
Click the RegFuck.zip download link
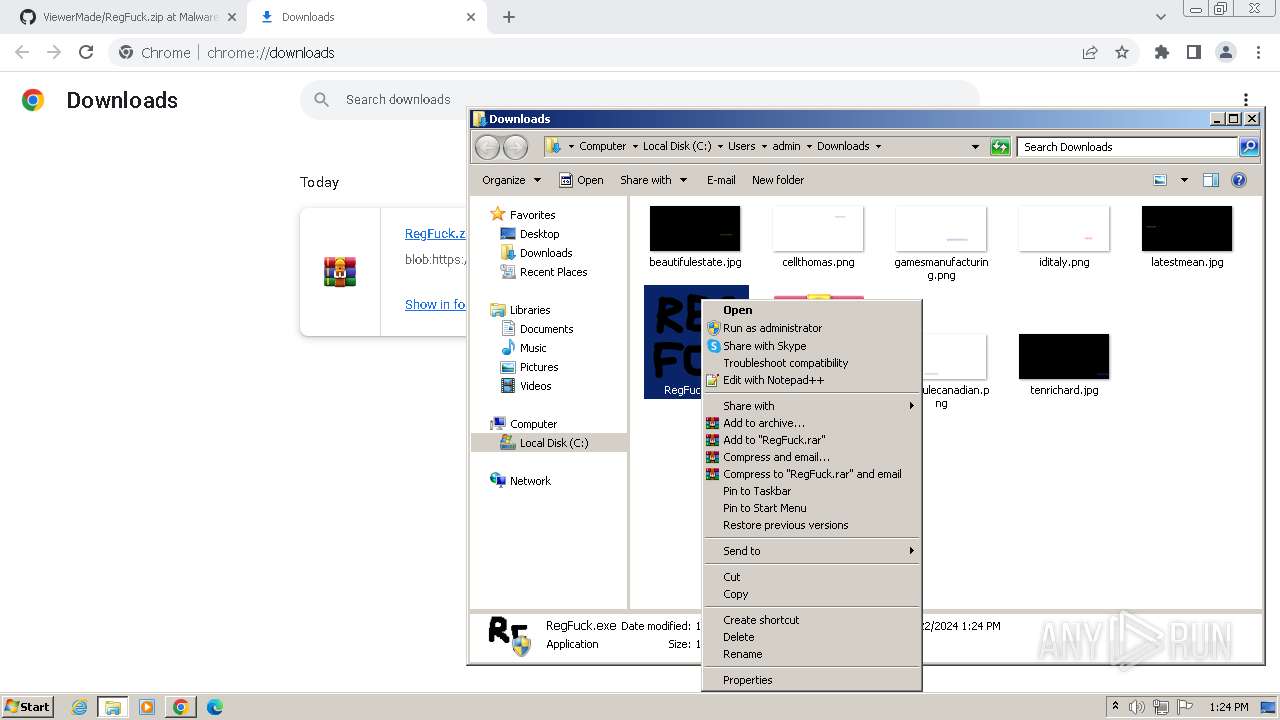click(x=435, y=233)
